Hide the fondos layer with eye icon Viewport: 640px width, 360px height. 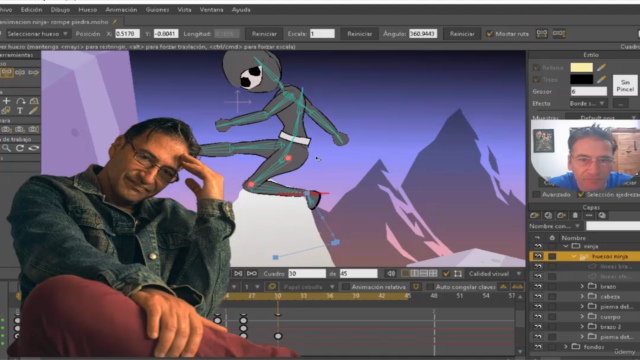538,347
